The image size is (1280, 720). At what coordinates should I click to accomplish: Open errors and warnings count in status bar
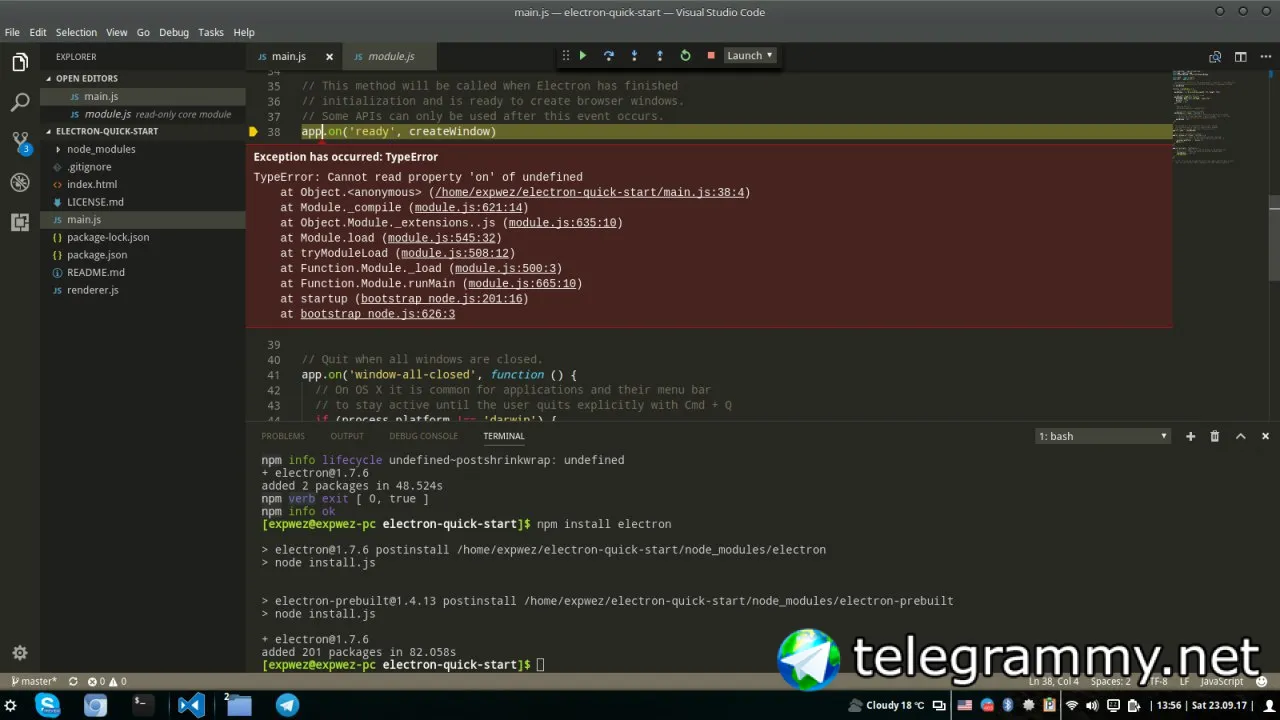[x=107, y=682]
